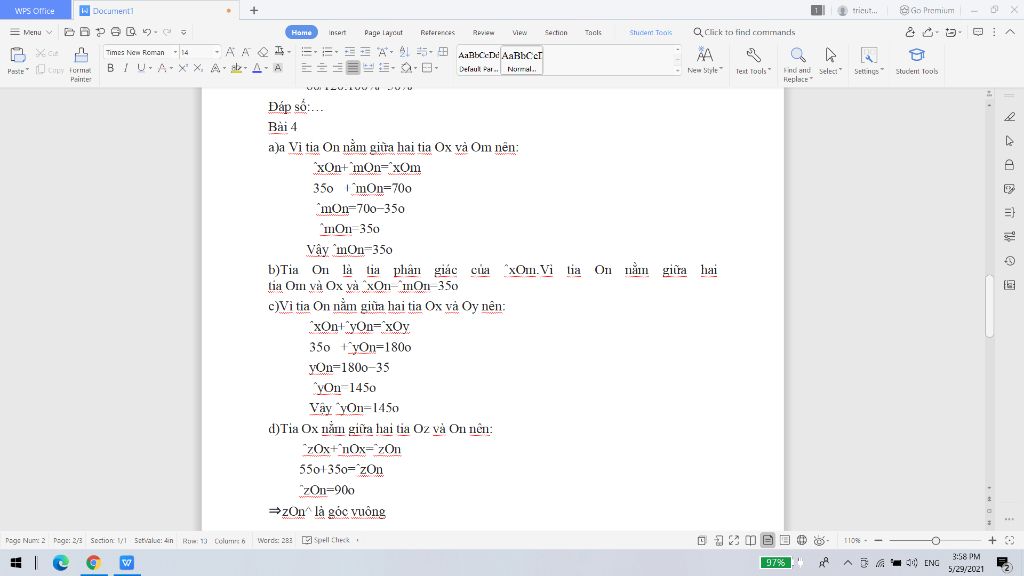1024x576 pixels.
Task: Pick the font color red A
Action: 257,68
